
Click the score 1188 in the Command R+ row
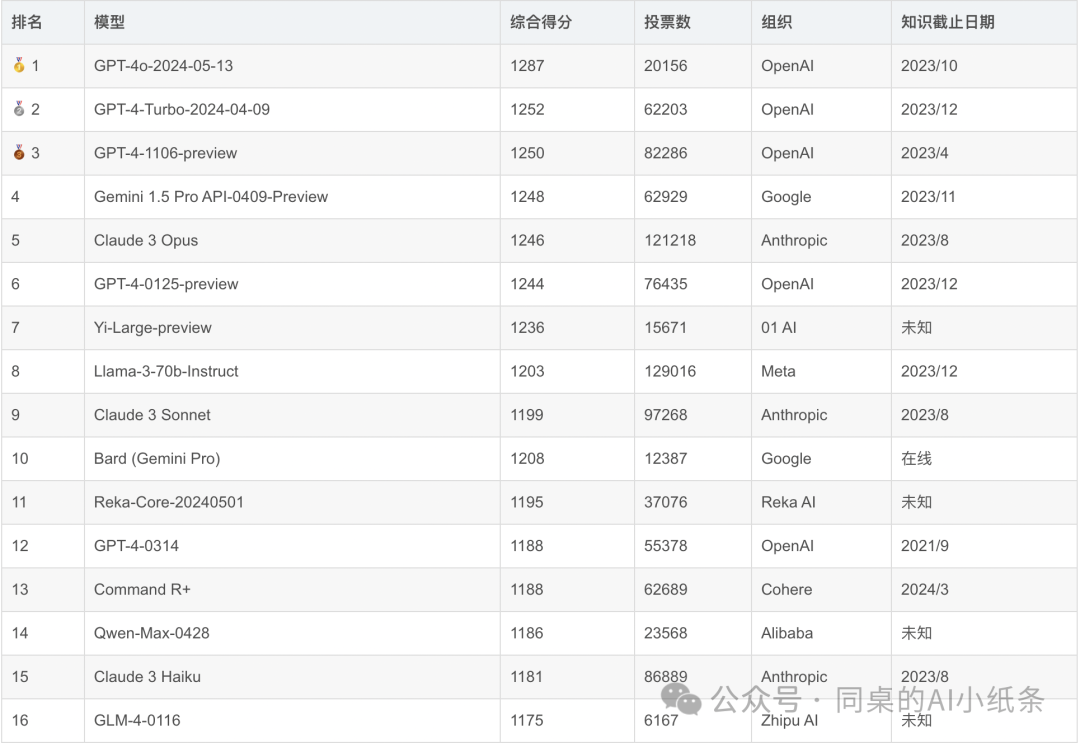tap(527, 589)
